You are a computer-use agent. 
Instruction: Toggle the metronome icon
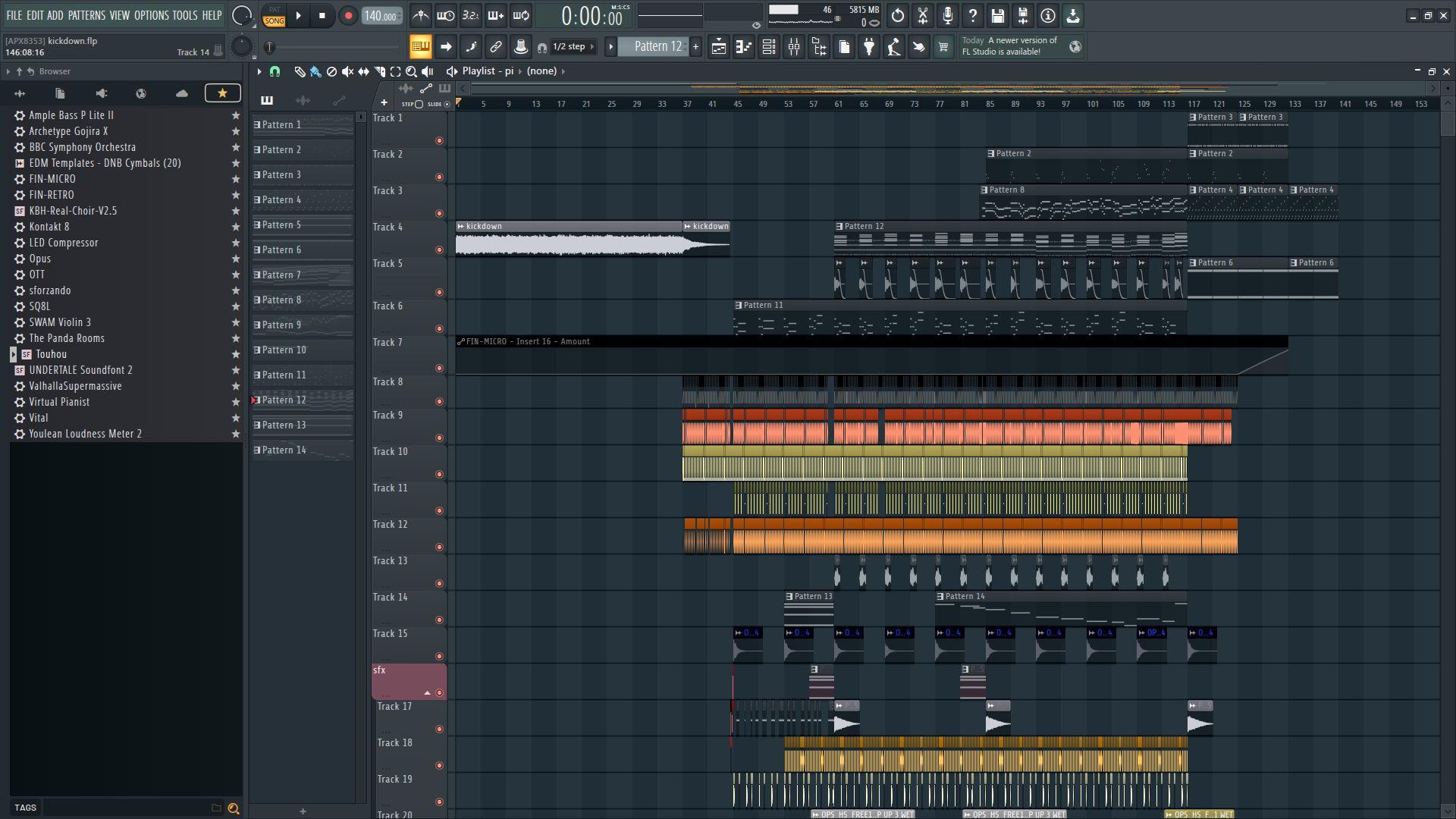420,15
